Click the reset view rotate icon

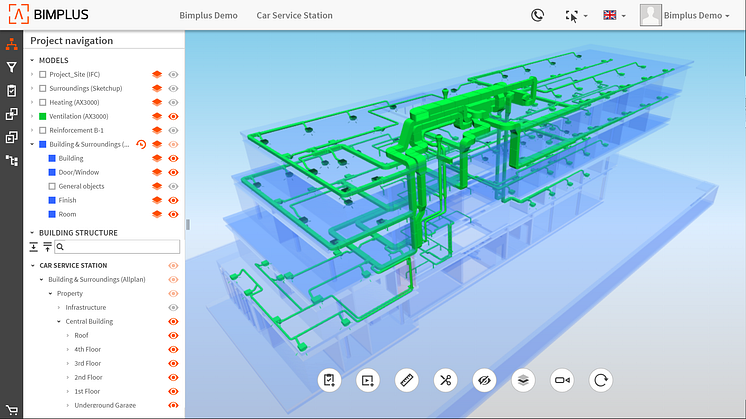601,380
